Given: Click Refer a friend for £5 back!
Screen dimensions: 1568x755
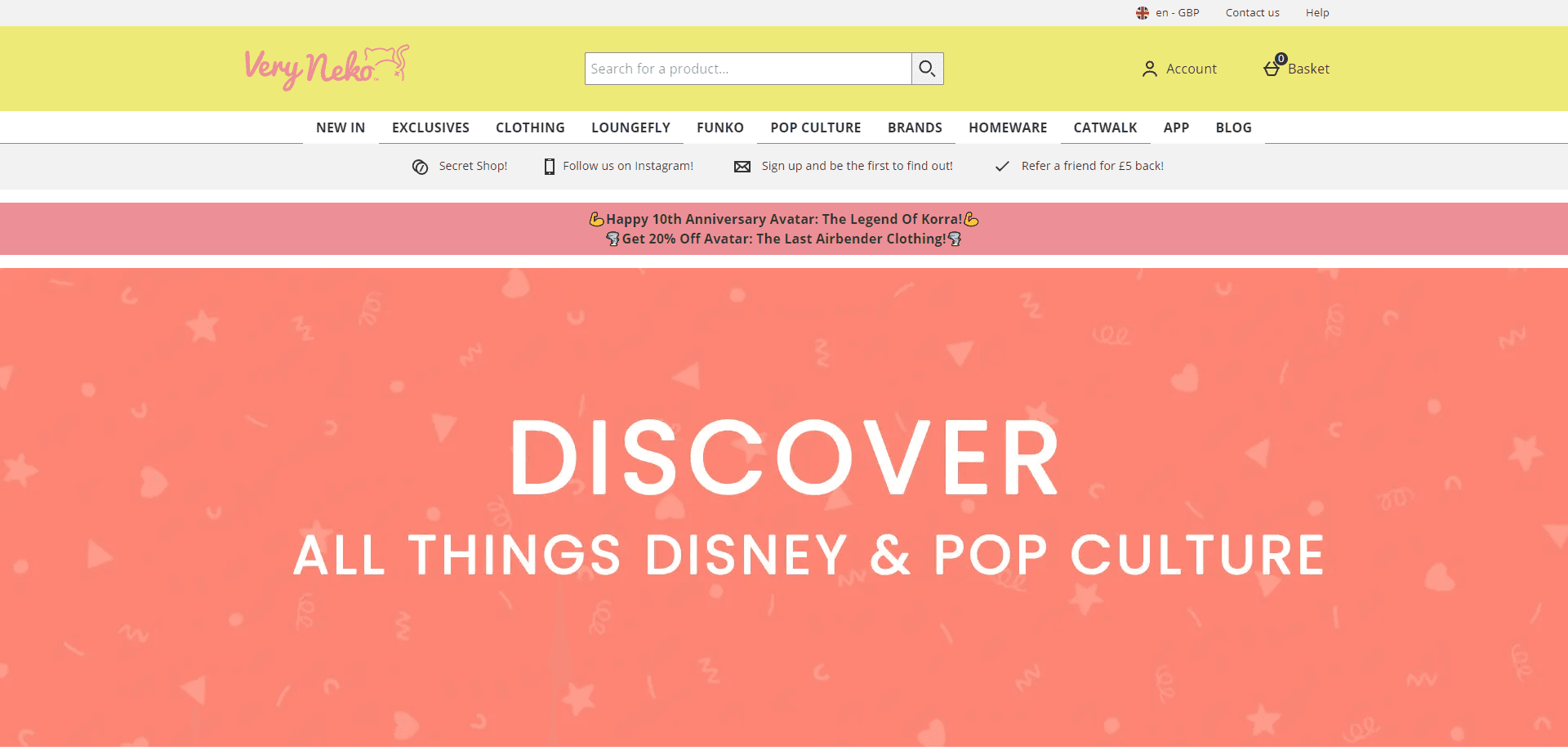Looking at the screenshot, I should click(1092, 166).
